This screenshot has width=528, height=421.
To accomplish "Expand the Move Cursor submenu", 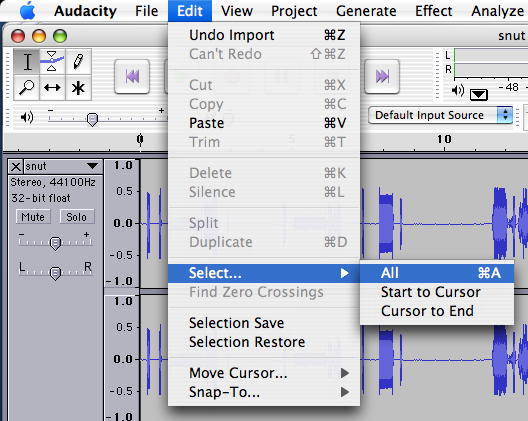I will click(264, 373).
